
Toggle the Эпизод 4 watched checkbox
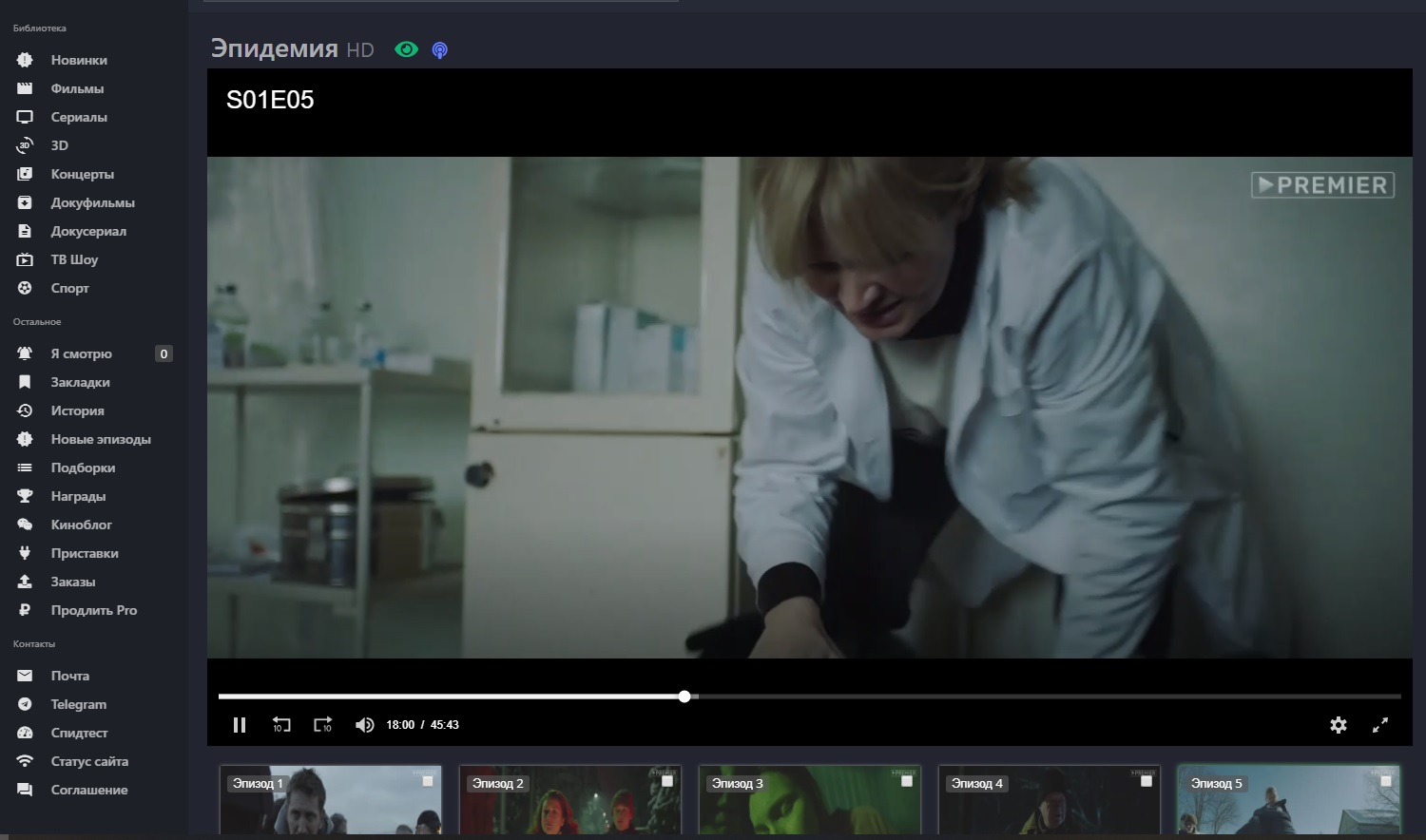(1147, 781)
